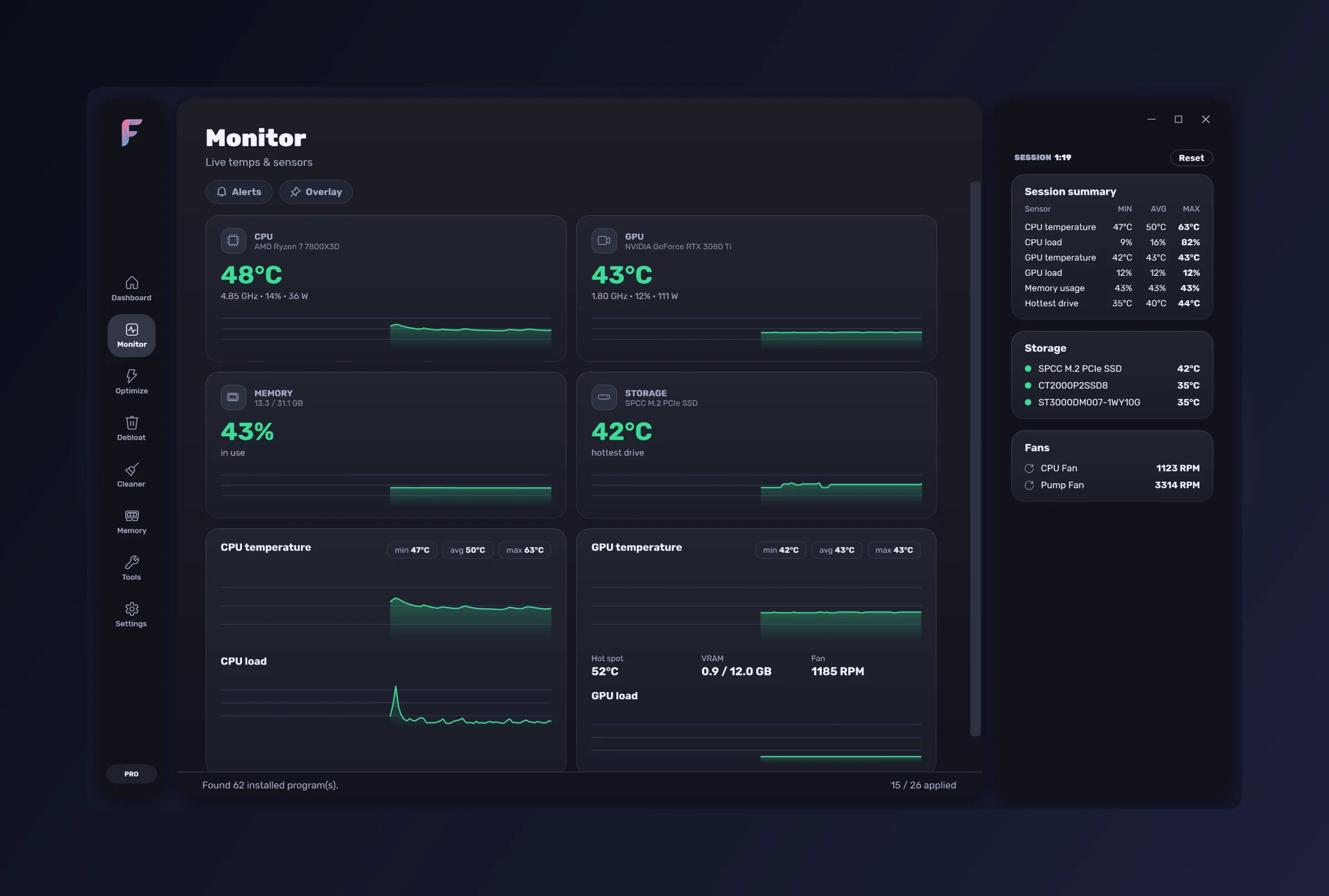Image resolution: width=1329 pixels, height=896 pixels.
Task: Click the PRO badge
Action: 131,774
